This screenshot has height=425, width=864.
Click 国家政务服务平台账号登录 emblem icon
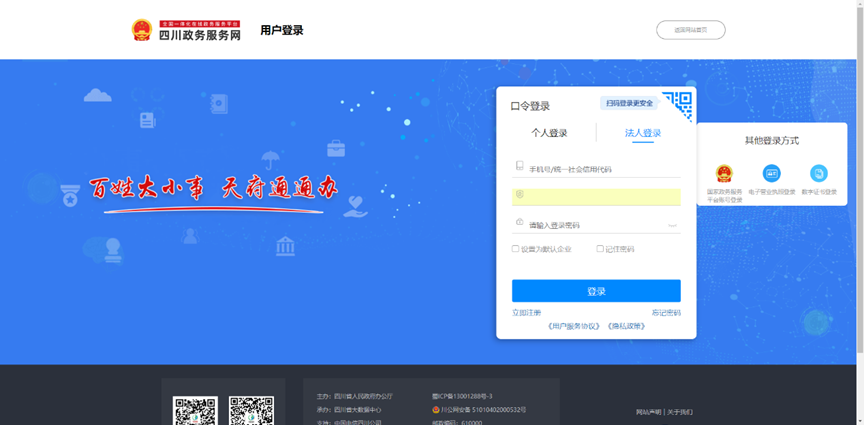(725, 174)
